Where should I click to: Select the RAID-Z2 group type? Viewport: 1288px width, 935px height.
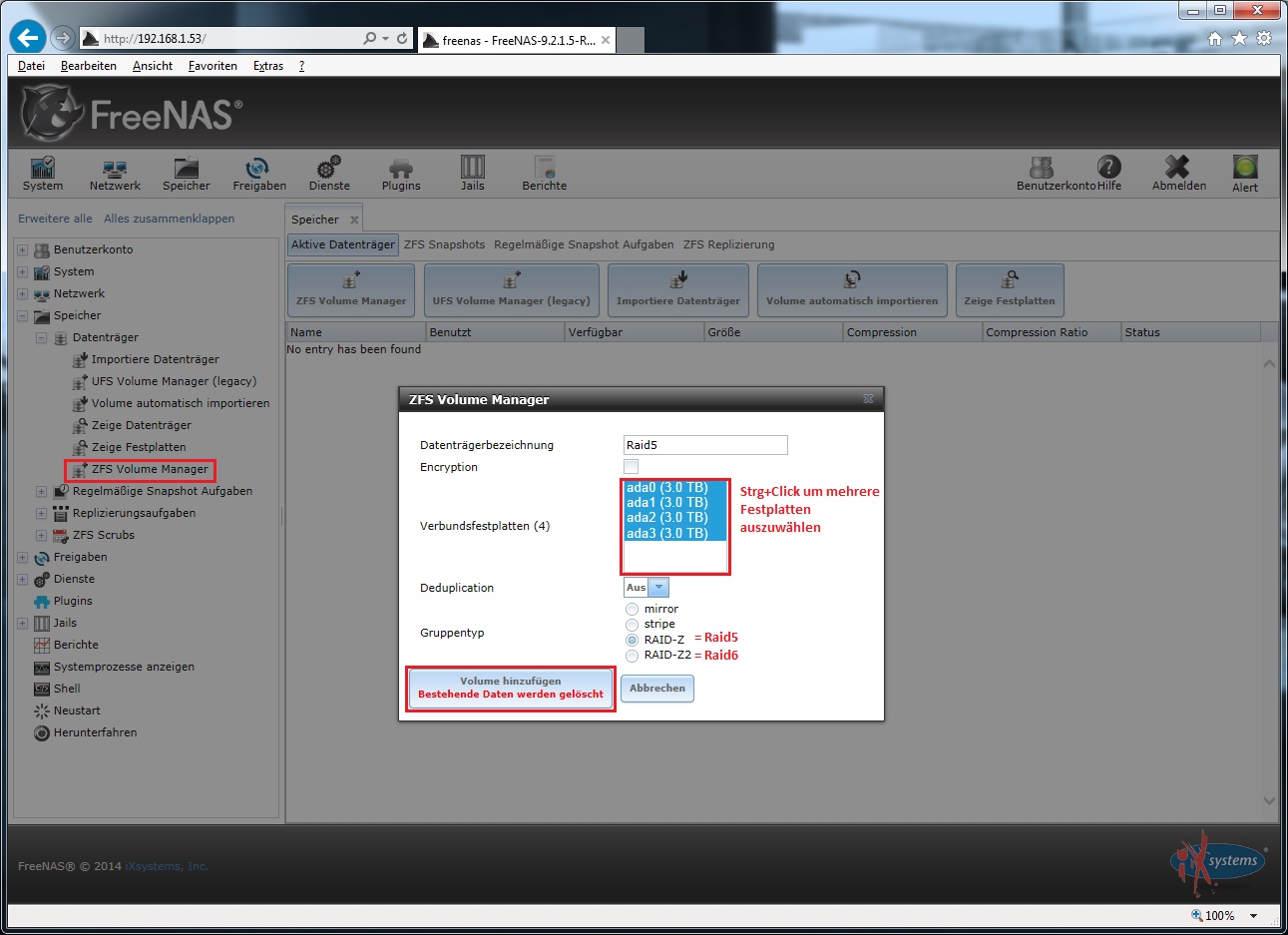point(632,656)
